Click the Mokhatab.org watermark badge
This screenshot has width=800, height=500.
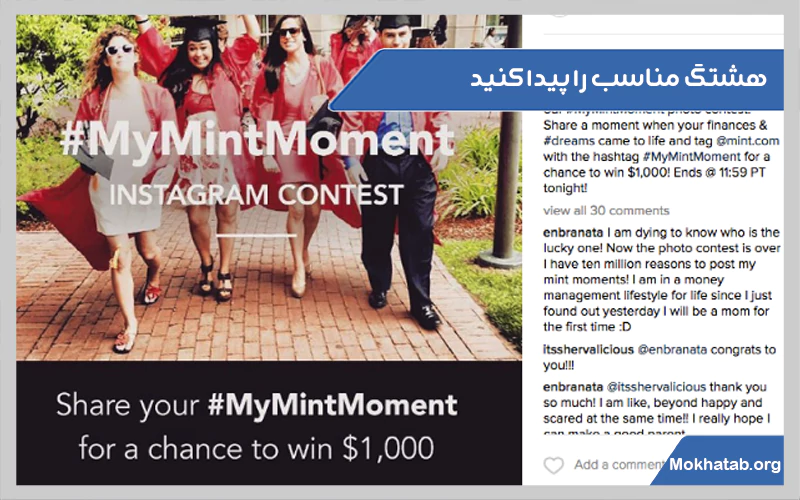(x=724, y=464)
